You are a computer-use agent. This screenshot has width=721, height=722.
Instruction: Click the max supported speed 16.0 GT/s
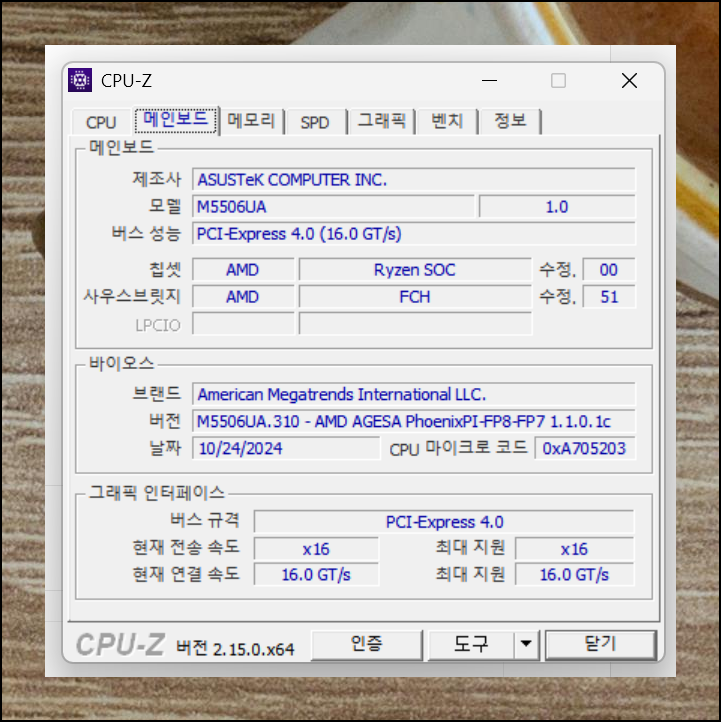coord(575,575)
